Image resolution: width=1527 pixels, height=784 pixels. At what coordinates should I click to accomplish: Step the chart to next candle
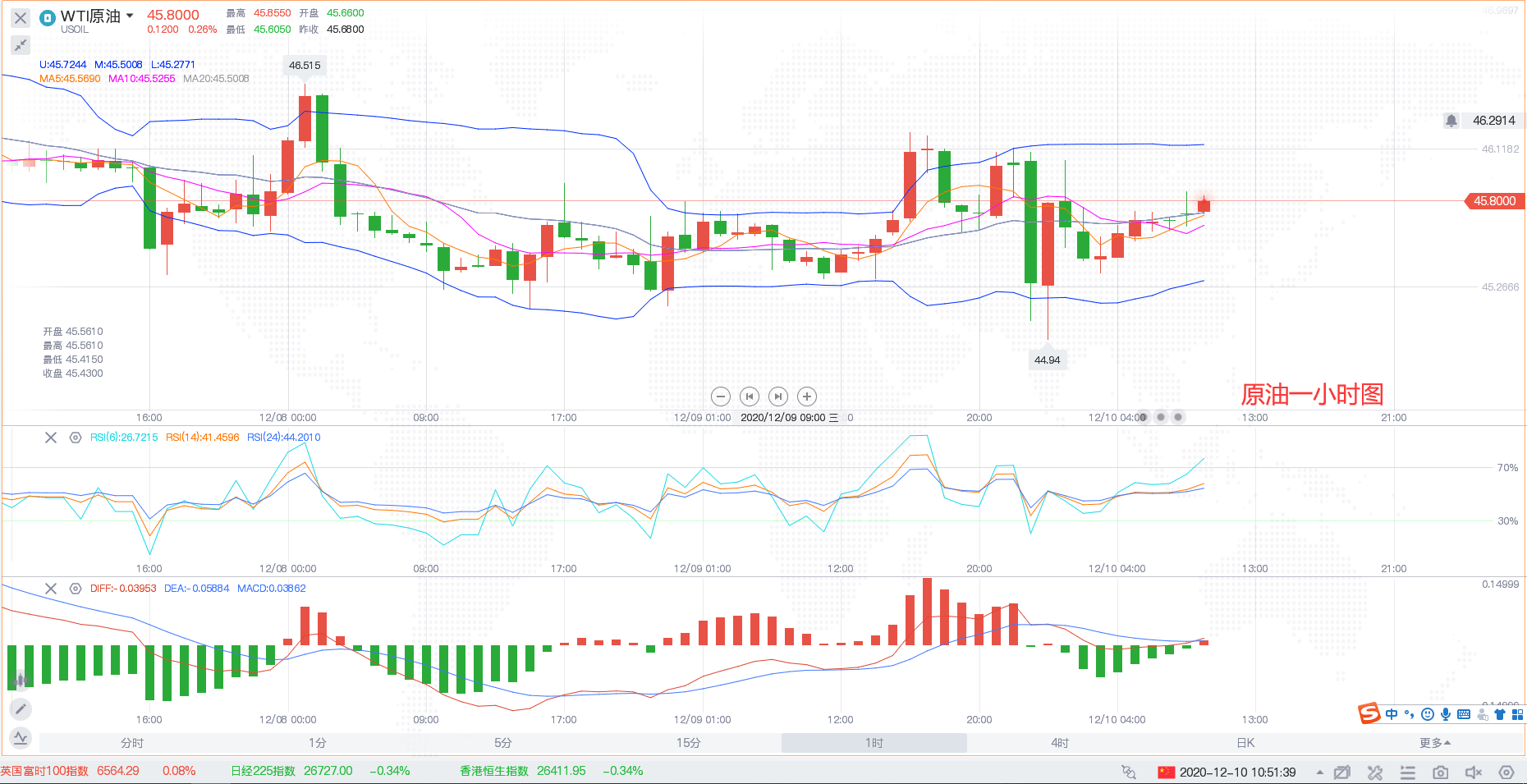tap(778, 397)
